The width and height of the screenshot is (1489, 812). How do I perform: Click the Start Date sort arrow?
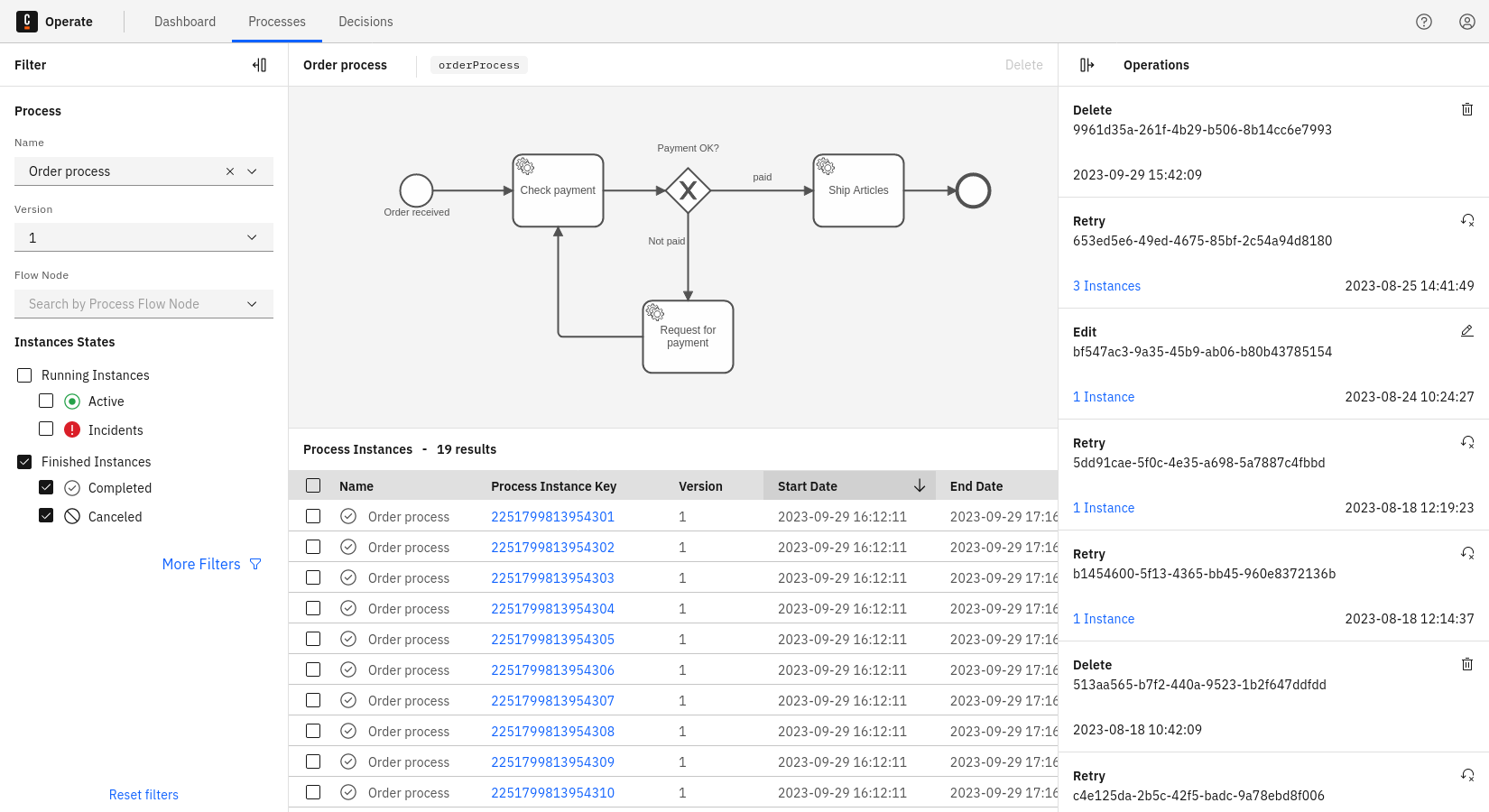point(920,486)
